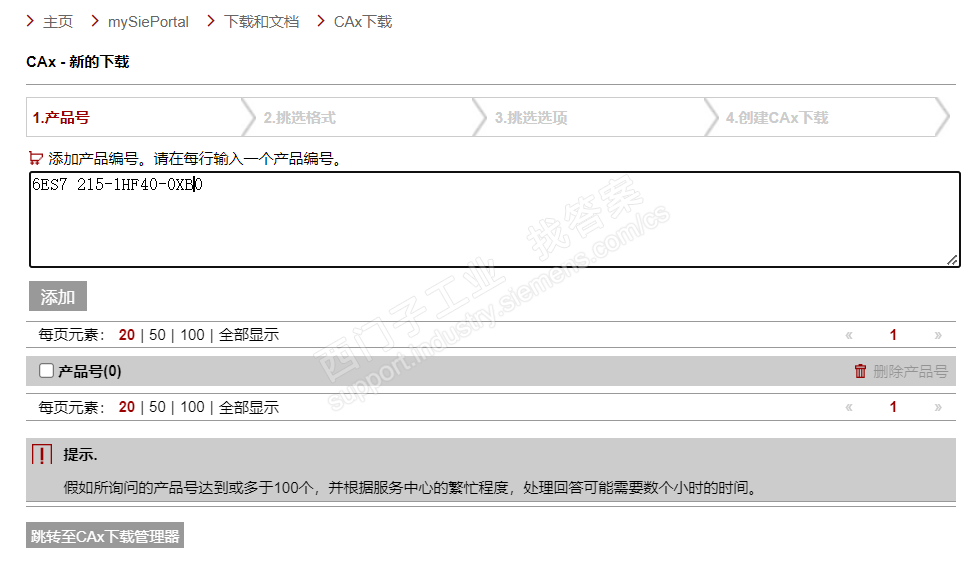The width and height of the screenshot is (977, 583).
Task: Open the 主页 breadcrumb link
Action: 58,22
